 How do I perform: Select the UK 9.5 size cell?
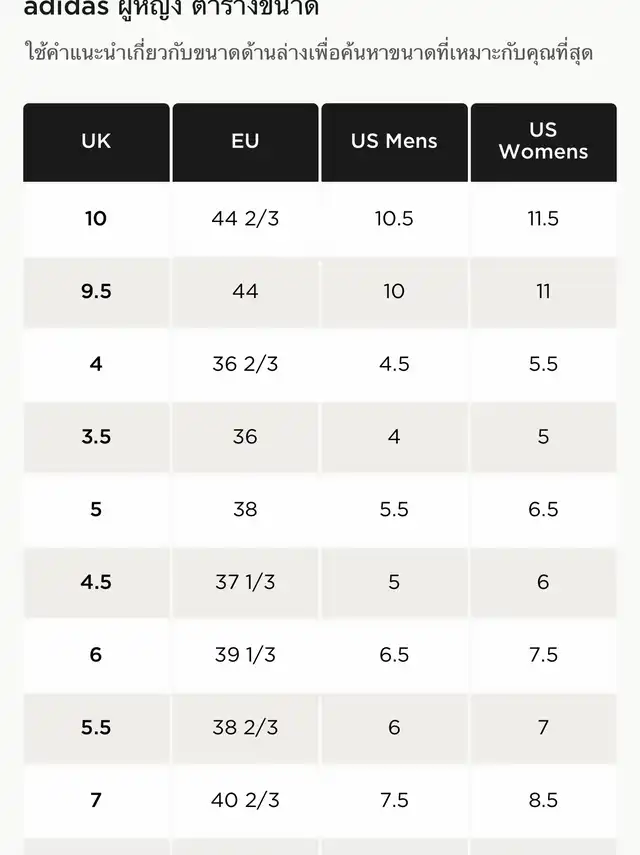(96, 291)
